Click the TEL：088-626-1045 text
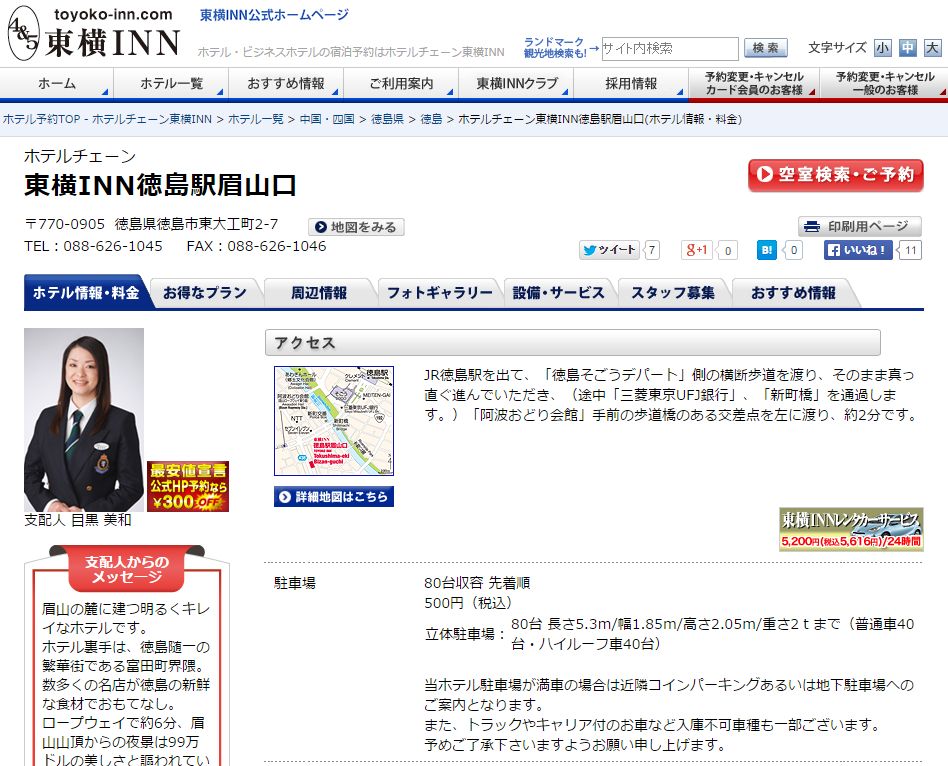 pos(93,246)
